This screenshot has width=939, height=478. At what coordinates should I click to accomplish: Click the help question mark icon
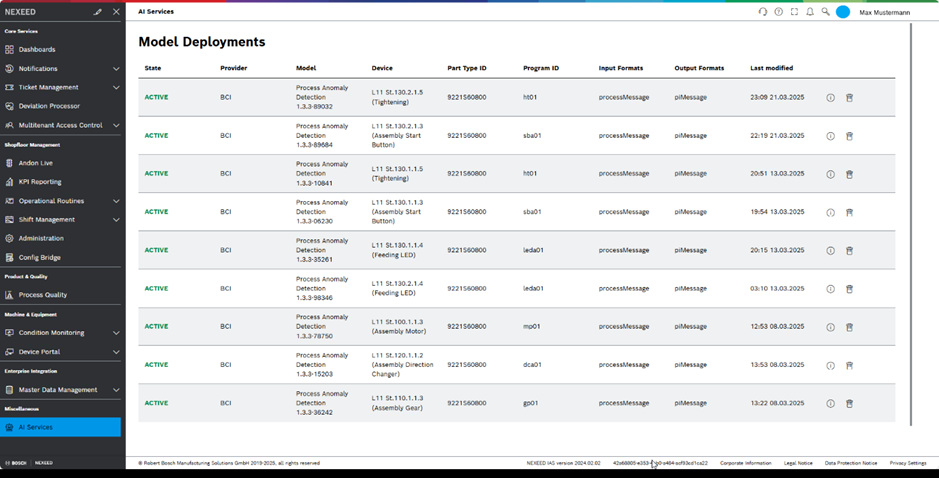(779, 12)
